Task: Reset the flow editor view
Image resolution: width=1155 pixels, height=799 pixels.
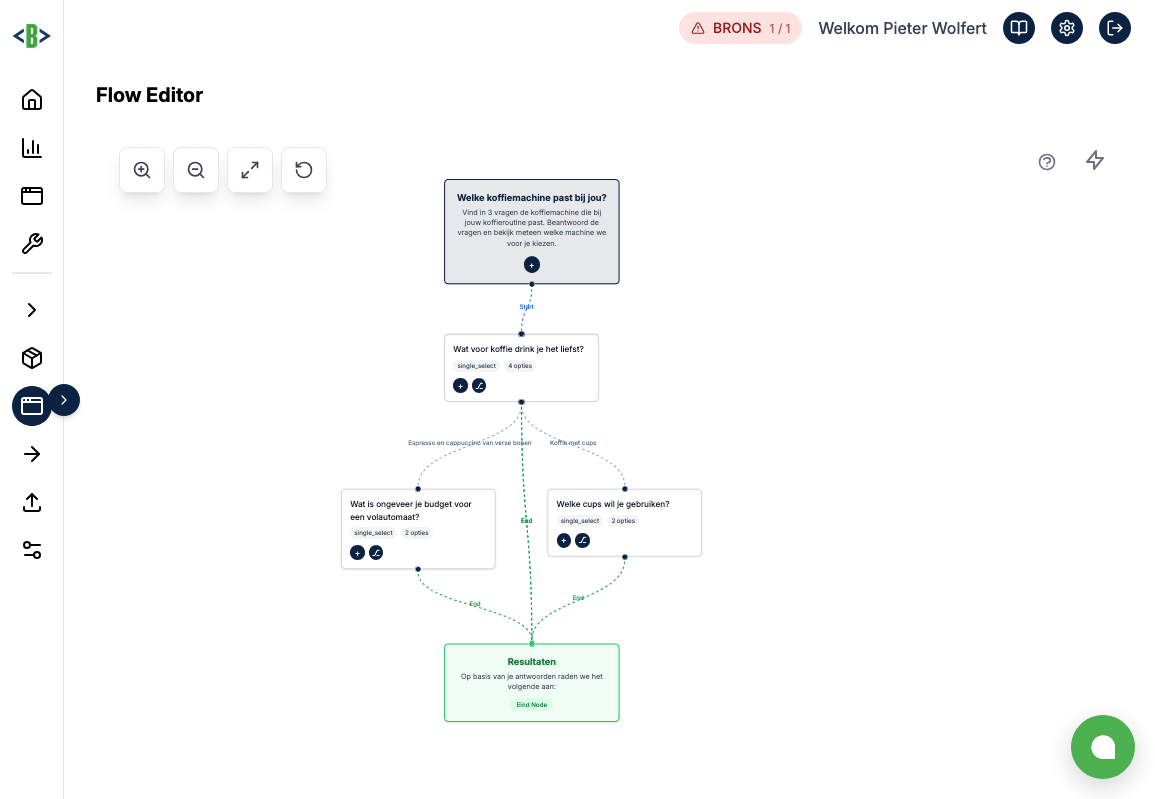Action: [303, 170]
